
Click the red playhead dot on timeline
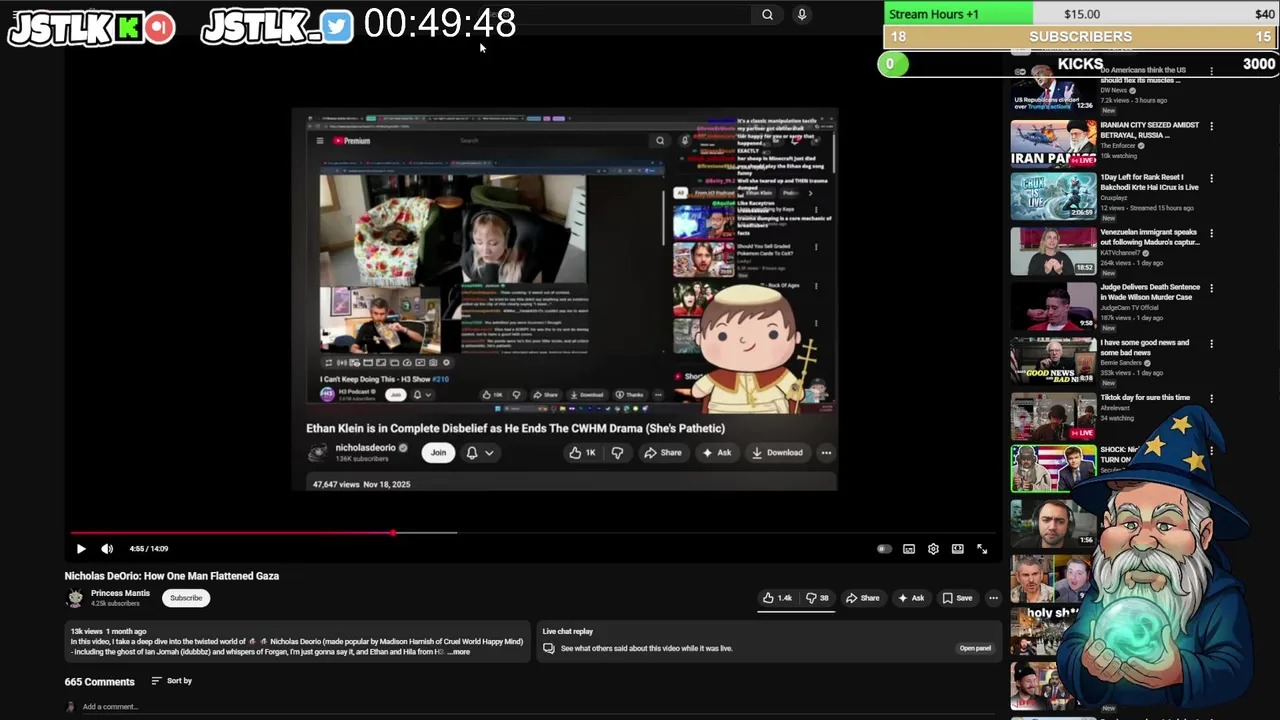tap(393, 532)
